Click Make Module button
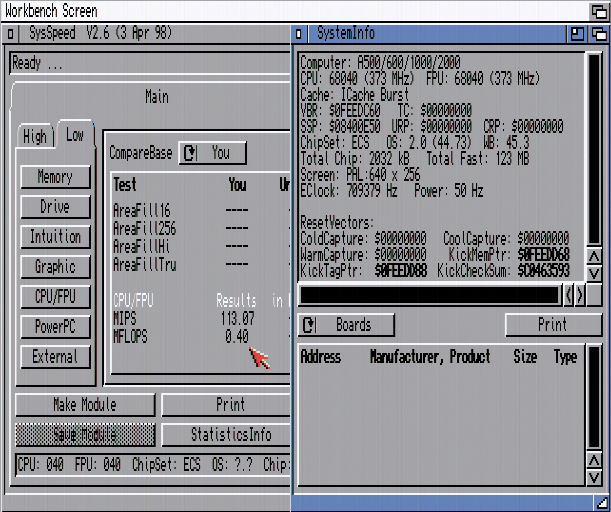This screenshot has height=512, width=611. point(85,405)
